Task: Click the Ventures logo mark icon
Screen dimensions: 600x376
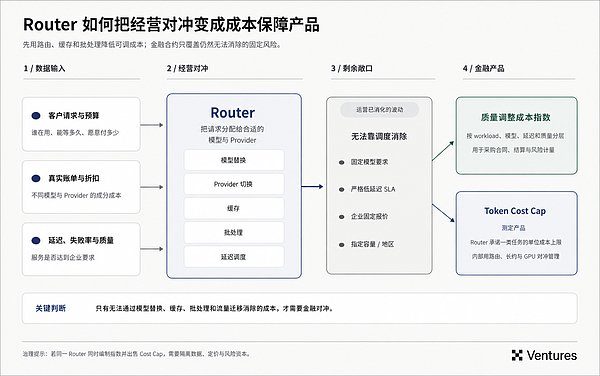Action: (x=517, y=355)
